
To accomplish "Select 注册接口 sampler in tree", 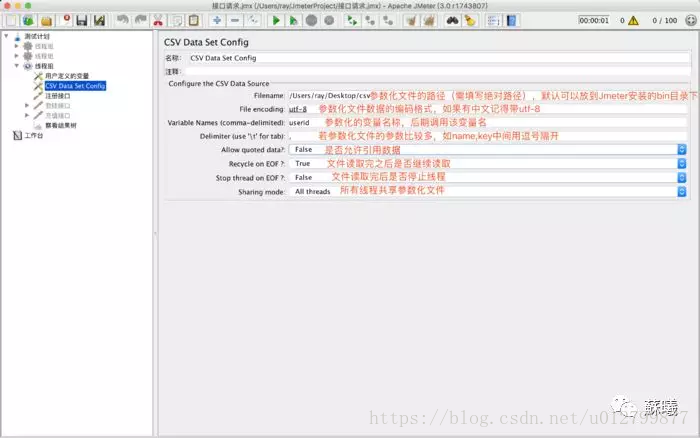I will [x=57, y=96].
